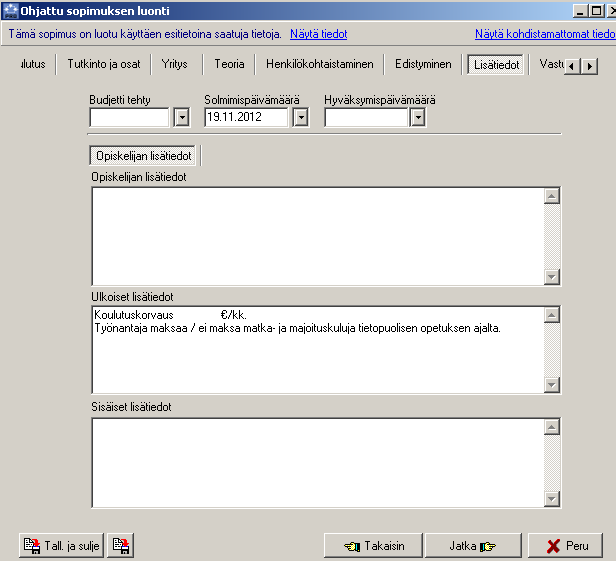The height and width of the screenshot is (561, 616).
Task: Switch to the Yritys tab
Action: click(174, 64)
